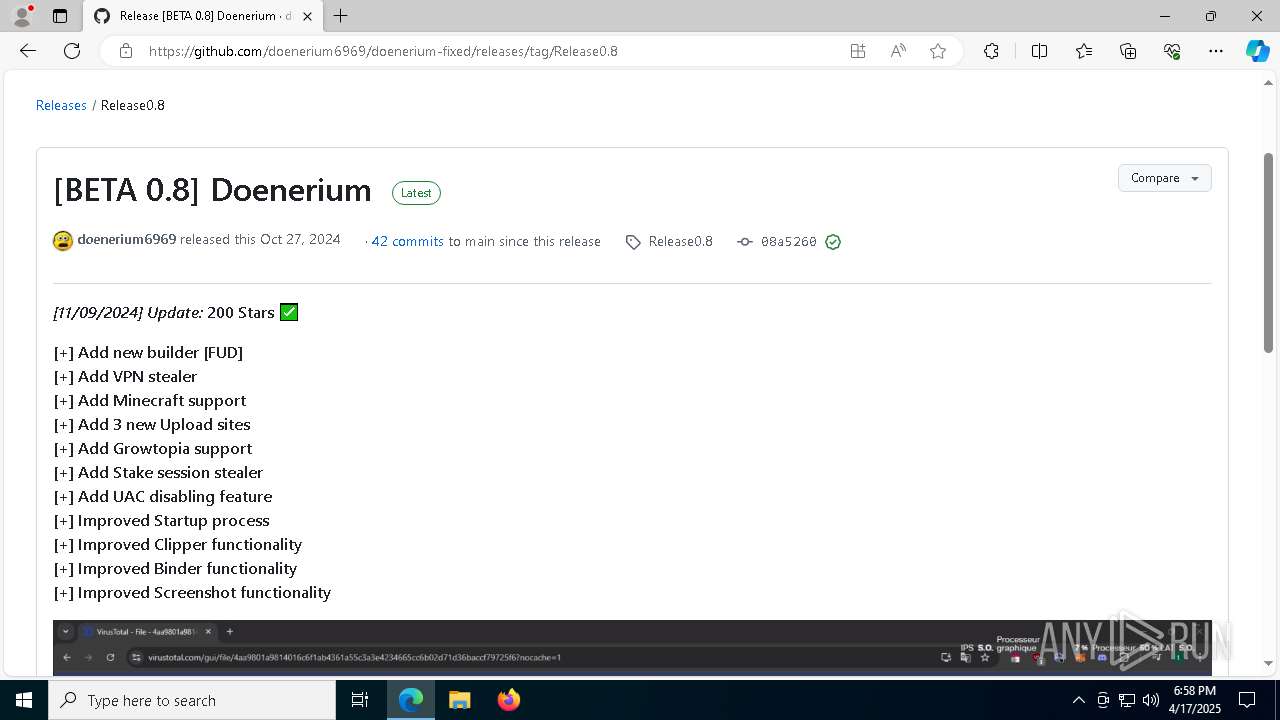Open the browser profile icon
Viewport: 1280px width, 720px height.
22,16
